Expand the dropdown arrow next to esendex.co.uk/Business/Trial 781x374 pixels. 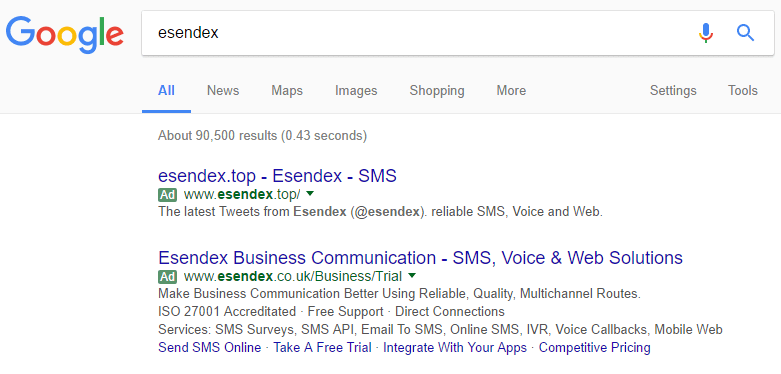point(411,275)
